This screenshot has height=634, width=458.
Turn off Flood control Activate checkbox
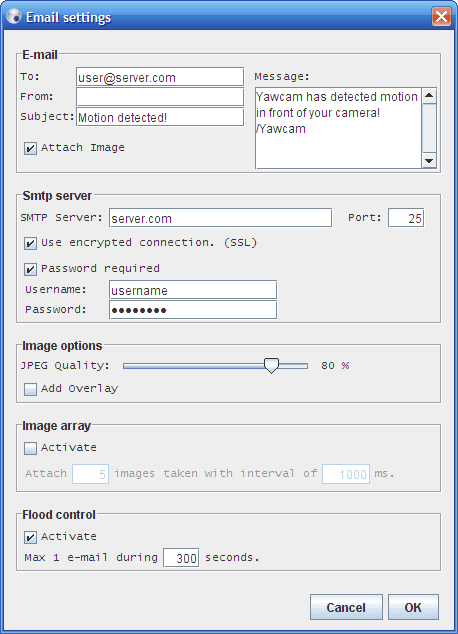(x=30, y=537)
